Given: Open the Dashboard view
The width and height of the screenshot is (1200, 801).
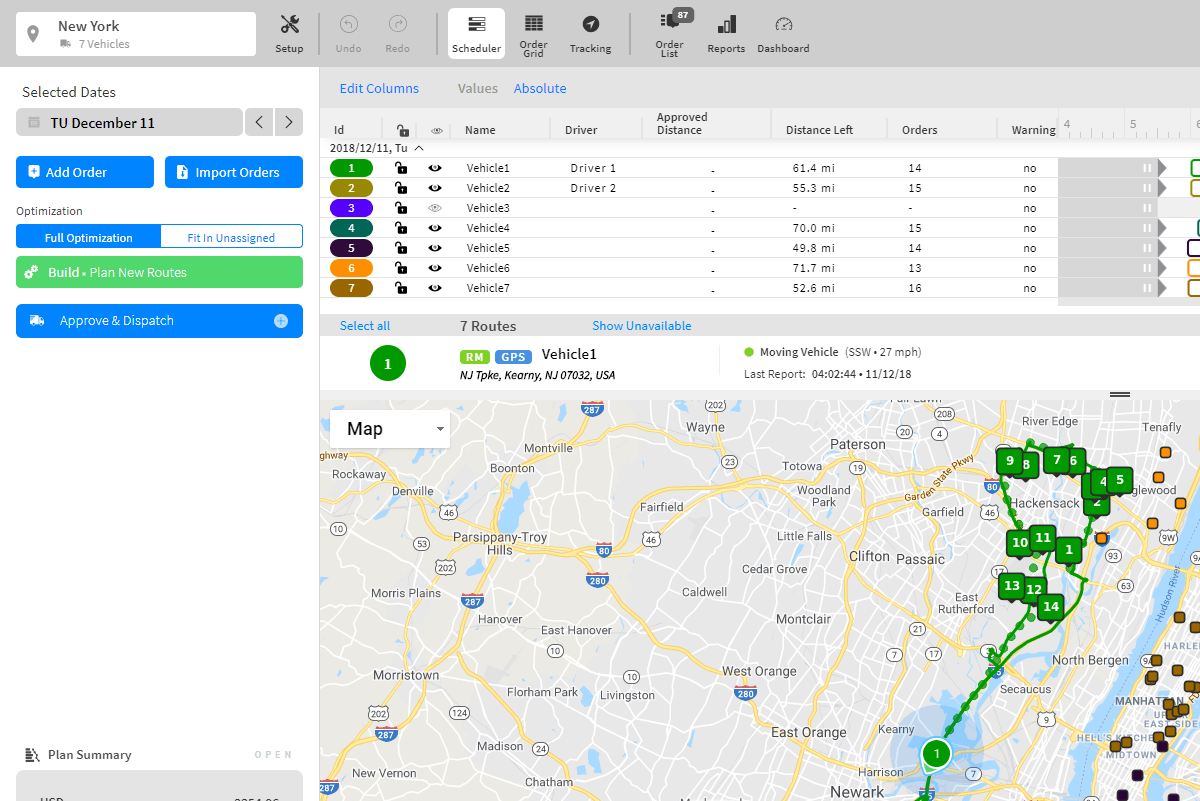Looking at the screenshot, I should coord(783,33).
